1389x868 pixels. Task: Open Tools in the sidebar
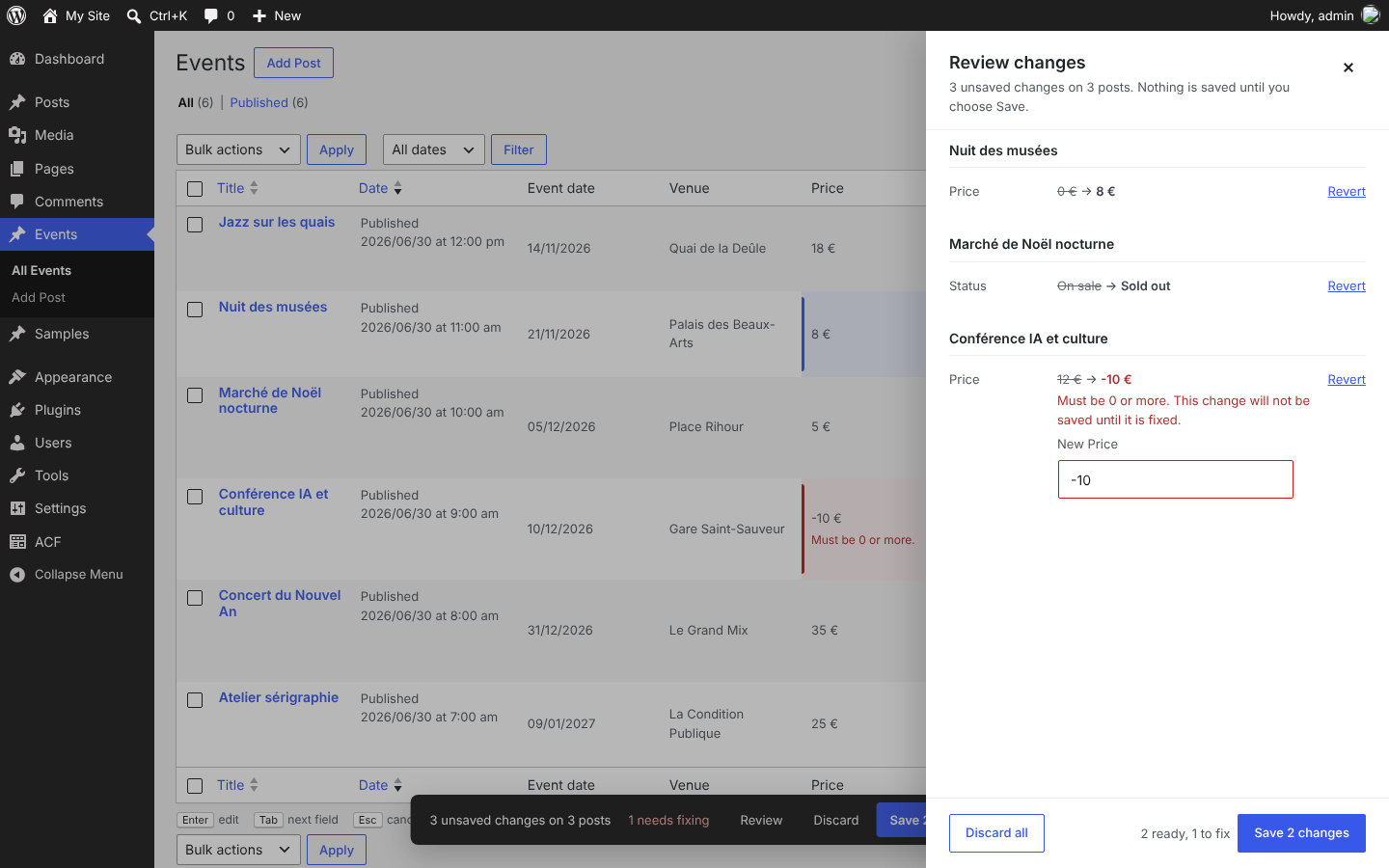[77, 475]
